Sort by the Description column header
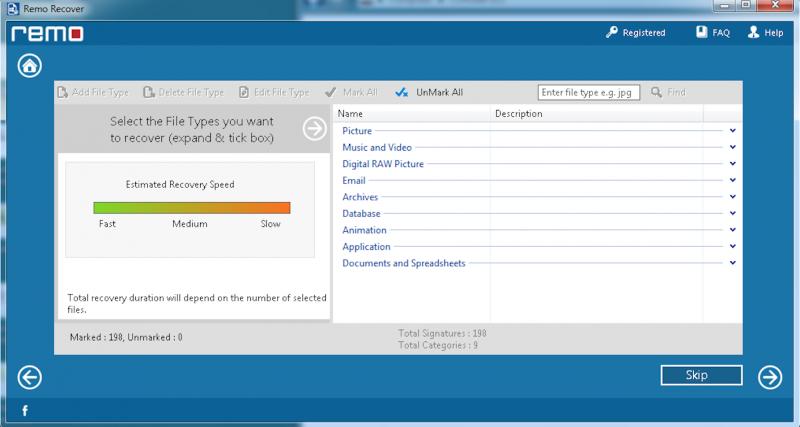This screenshot has height=427, width=800. click(596, 114)
